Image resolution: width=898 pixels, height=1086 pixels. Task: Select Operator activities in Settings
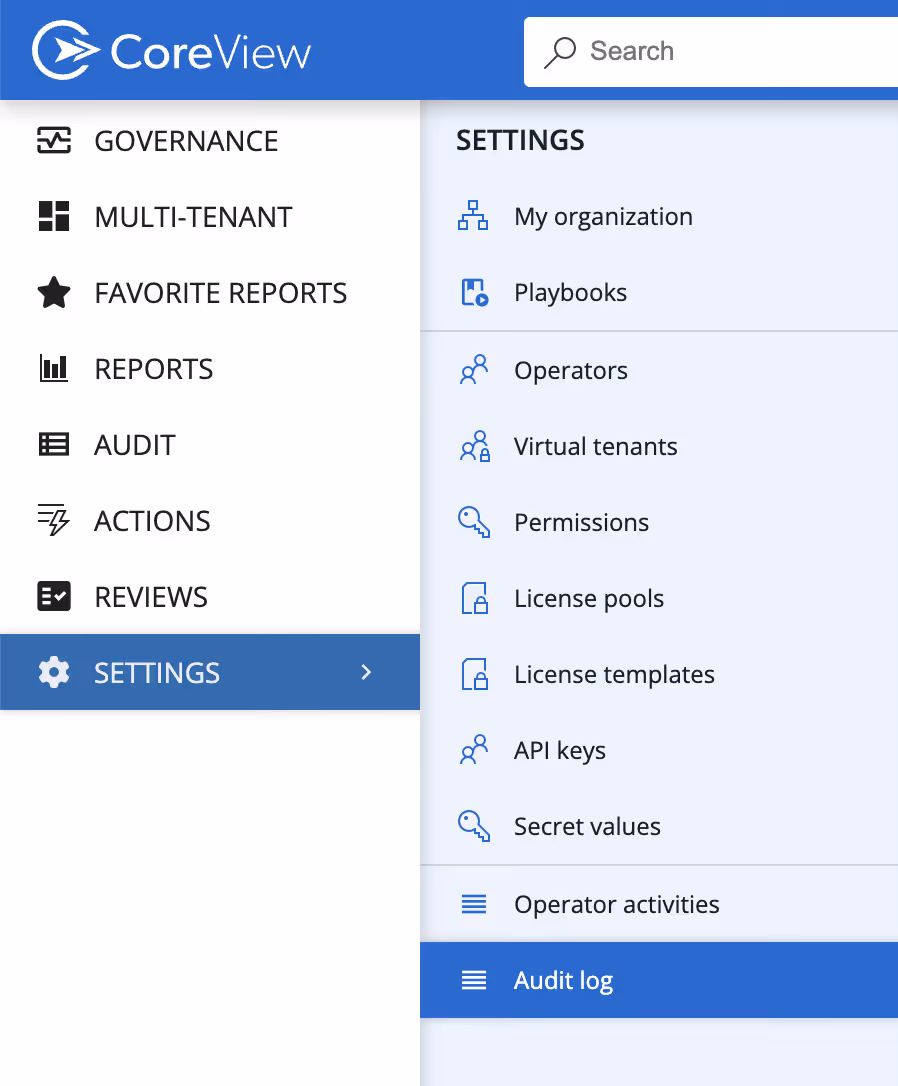click(616, 904)
